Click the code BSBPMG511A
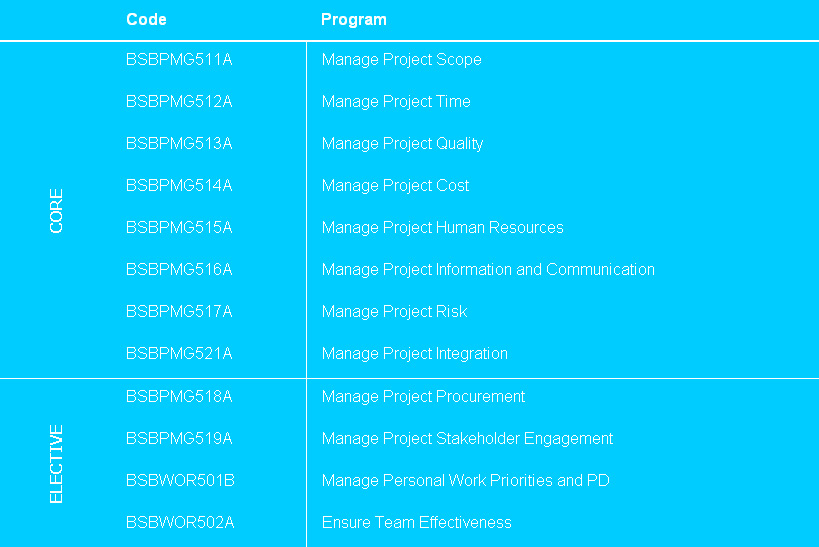This screenshot has width=819, height=547. (x=179, y=60)
